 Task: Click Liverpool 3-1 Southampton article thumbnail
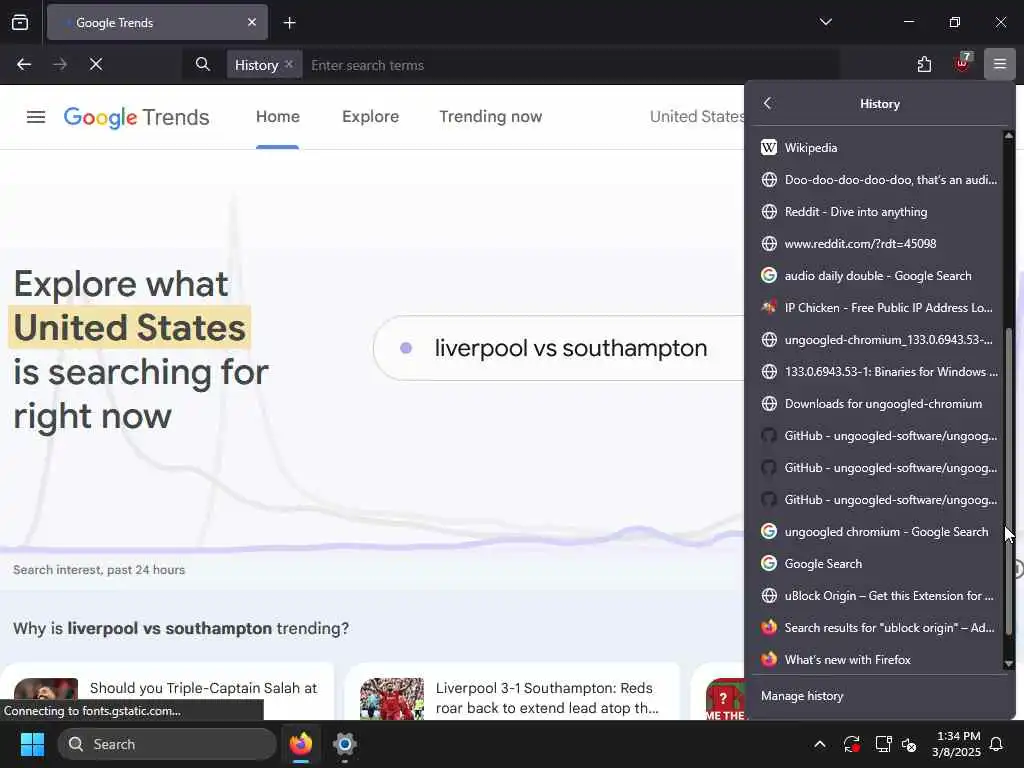[392, 699]
